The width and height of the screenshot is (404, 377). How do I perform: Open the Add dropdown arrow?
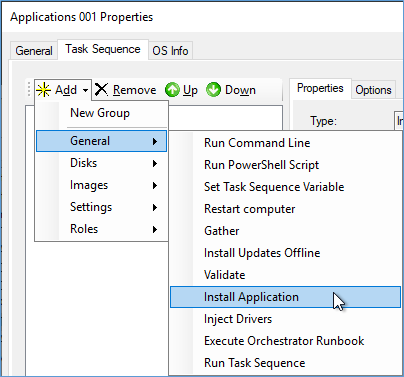pyautogui.click(x=85, y=90)
